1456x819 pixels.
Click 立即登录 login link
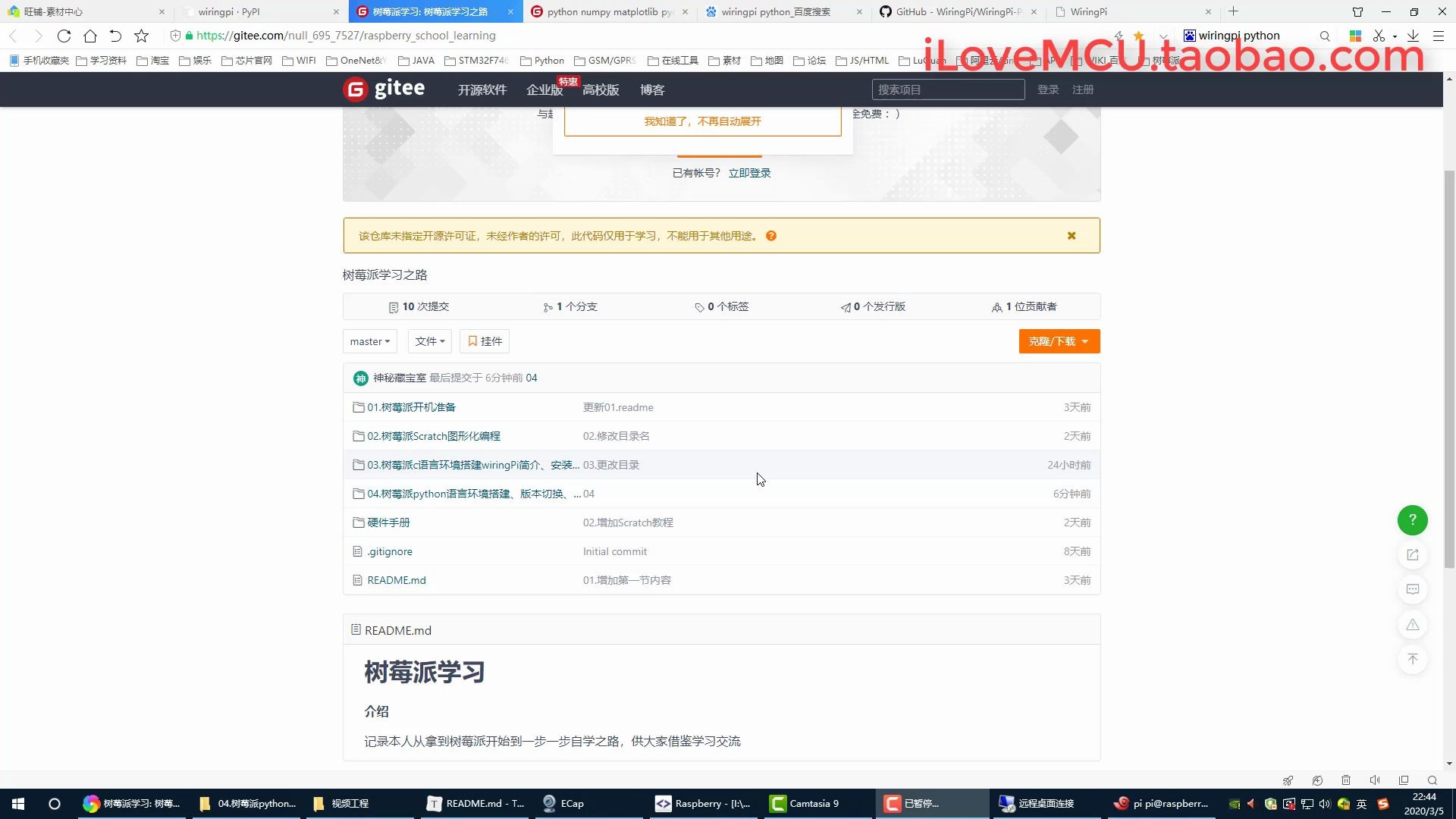tap(749, 172)
